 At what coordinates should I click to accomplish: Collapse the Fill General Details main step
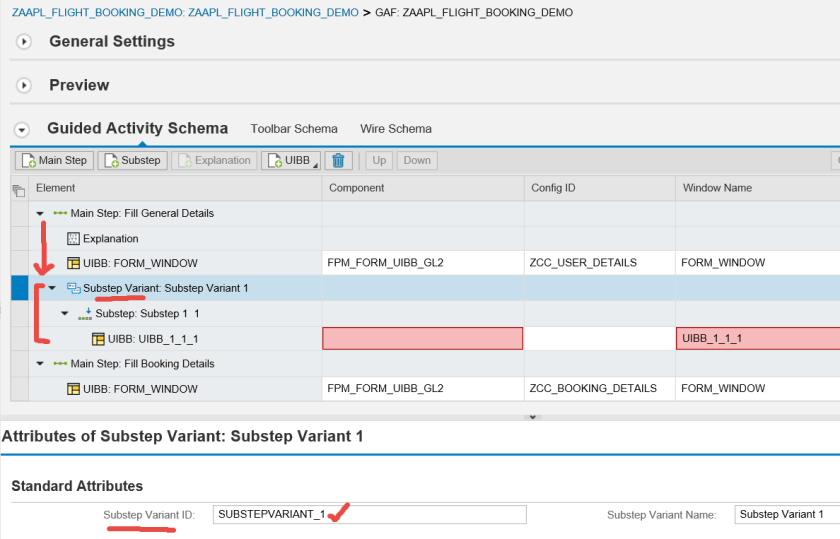(40, 214)
